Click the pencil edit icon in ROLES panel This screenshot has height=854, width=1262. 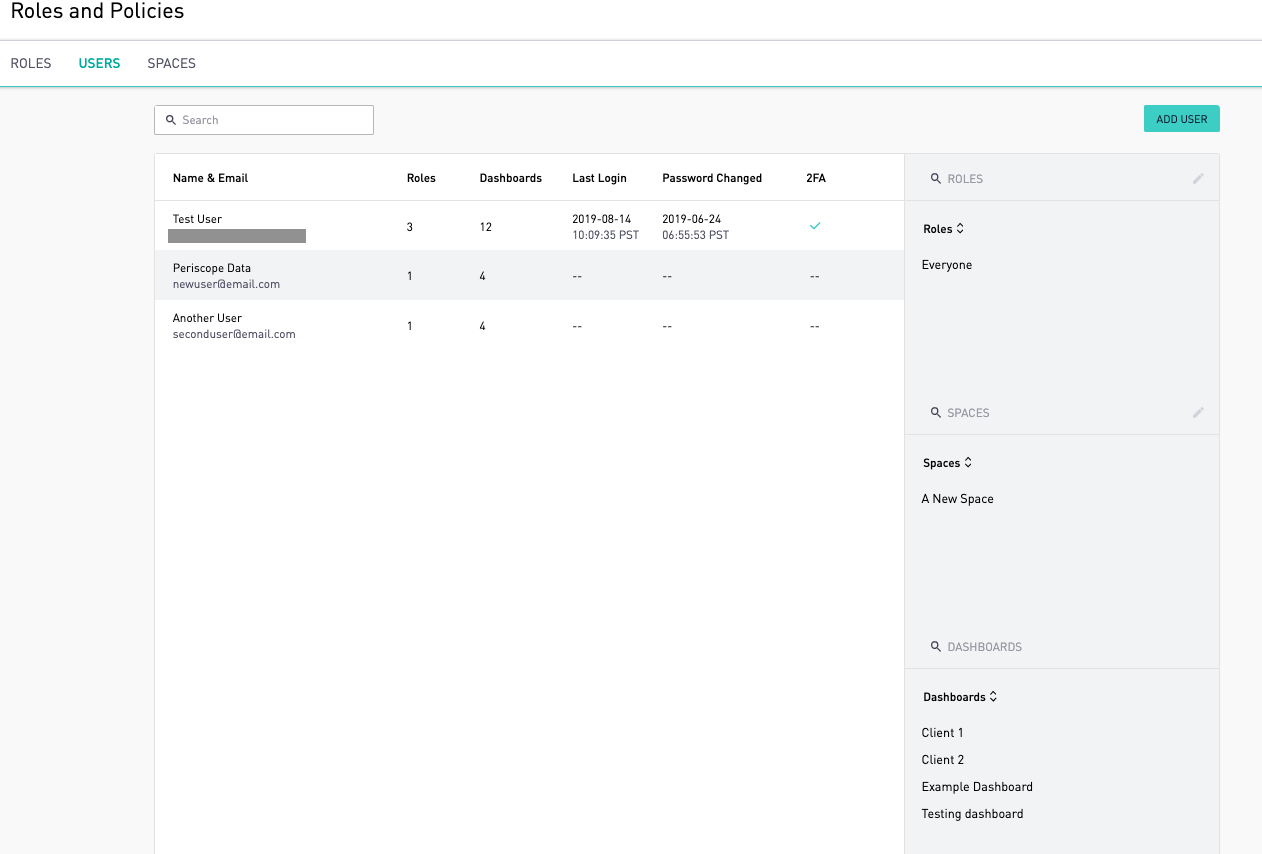tap(1198, 179)
